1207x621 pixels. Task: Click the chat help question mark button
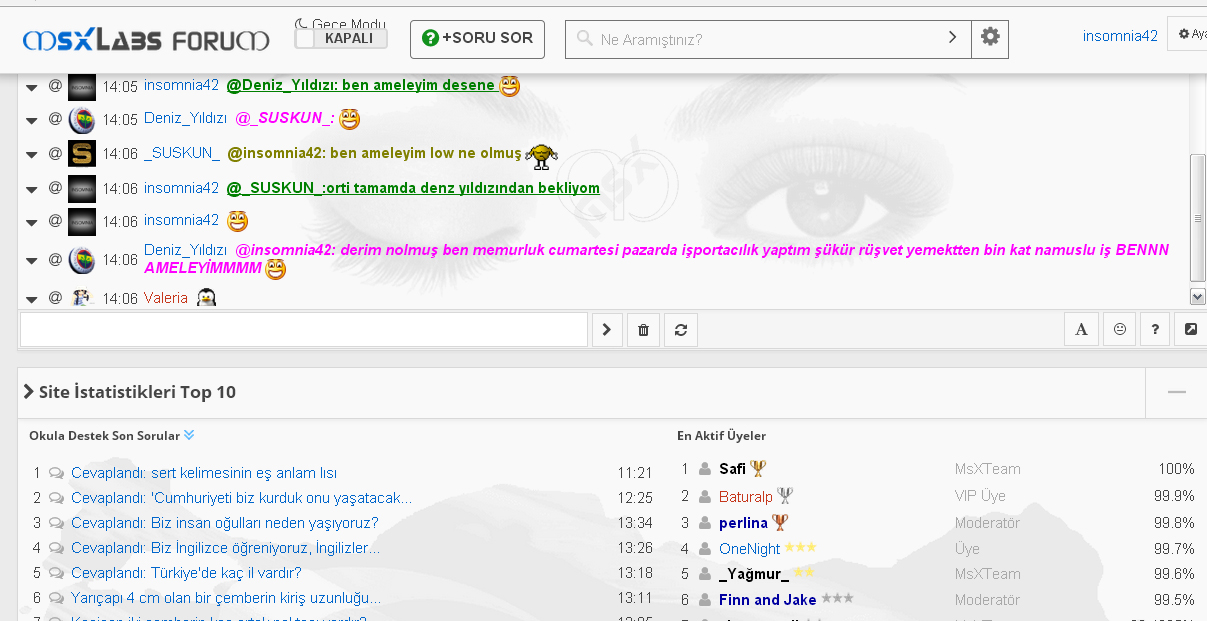click(x=1155, y=330)
